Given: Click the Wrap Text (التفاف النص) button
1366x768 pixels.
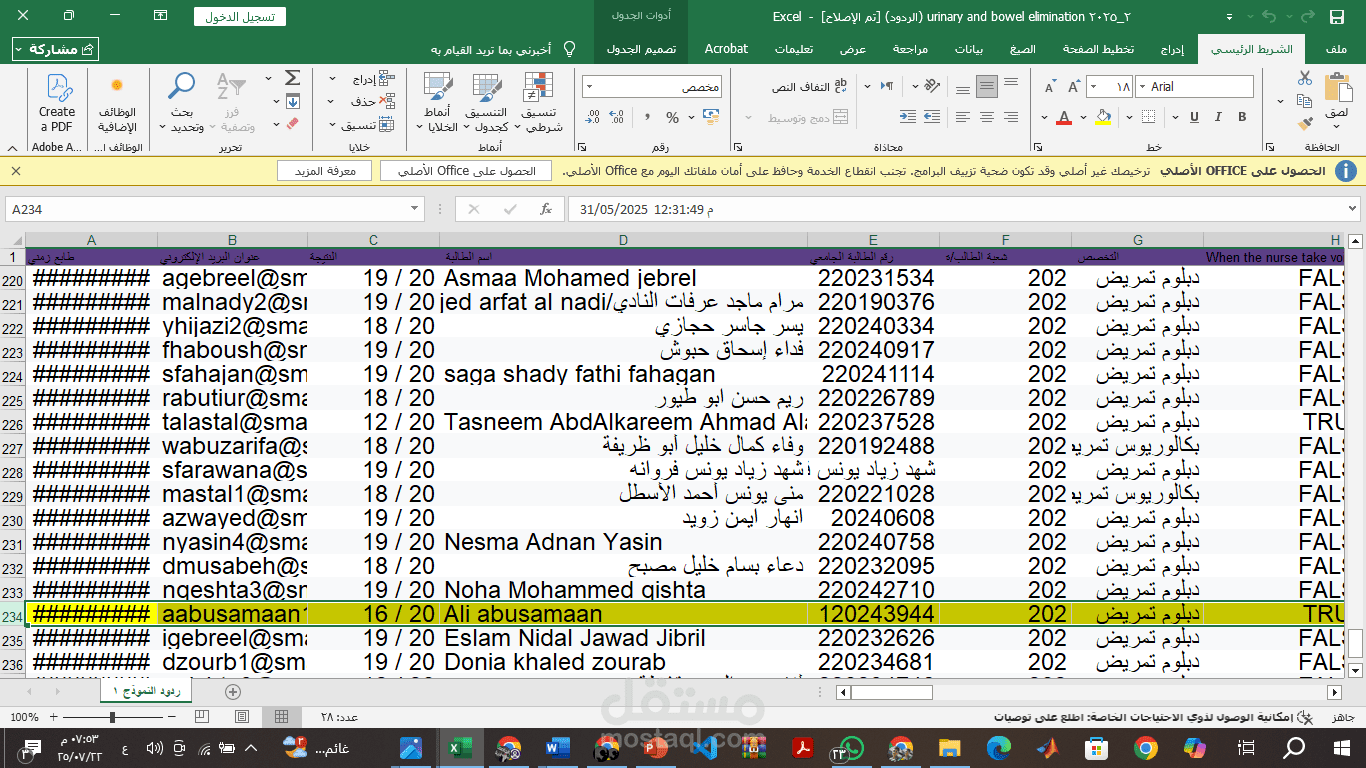Looking at the screenshot, I should [x=810, y=87].
